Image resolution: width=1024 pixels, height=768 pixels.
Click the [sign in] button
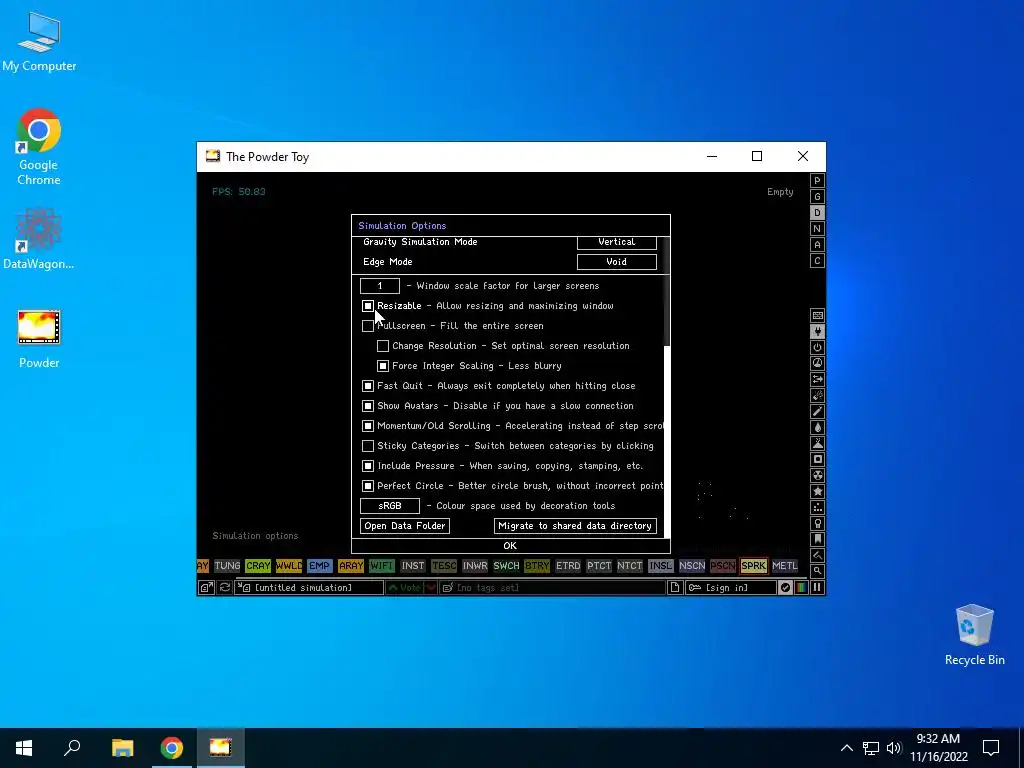tap(731, 588)
